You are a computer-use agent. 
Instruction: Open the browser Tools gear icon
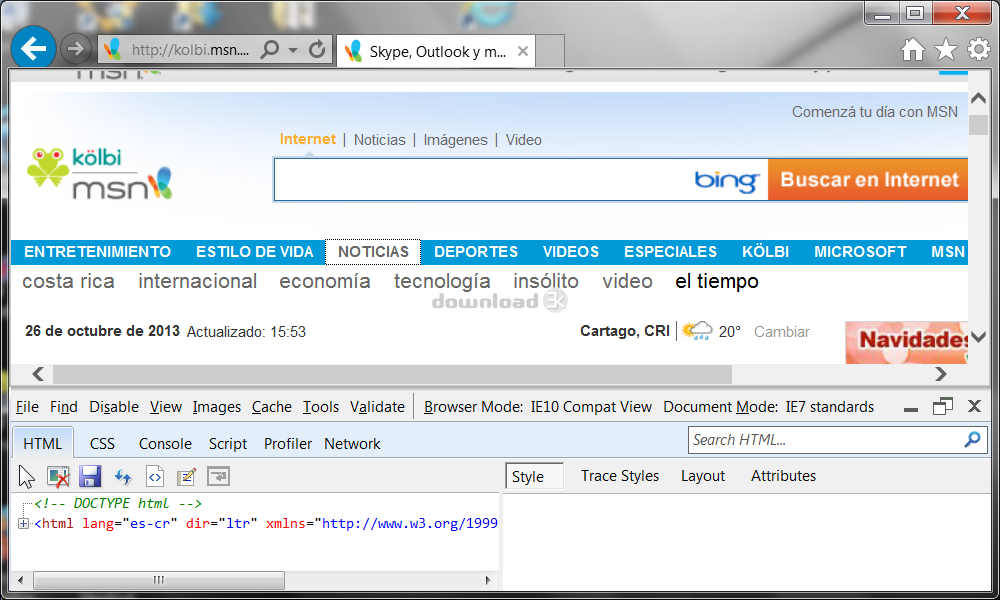click(979, 49)
